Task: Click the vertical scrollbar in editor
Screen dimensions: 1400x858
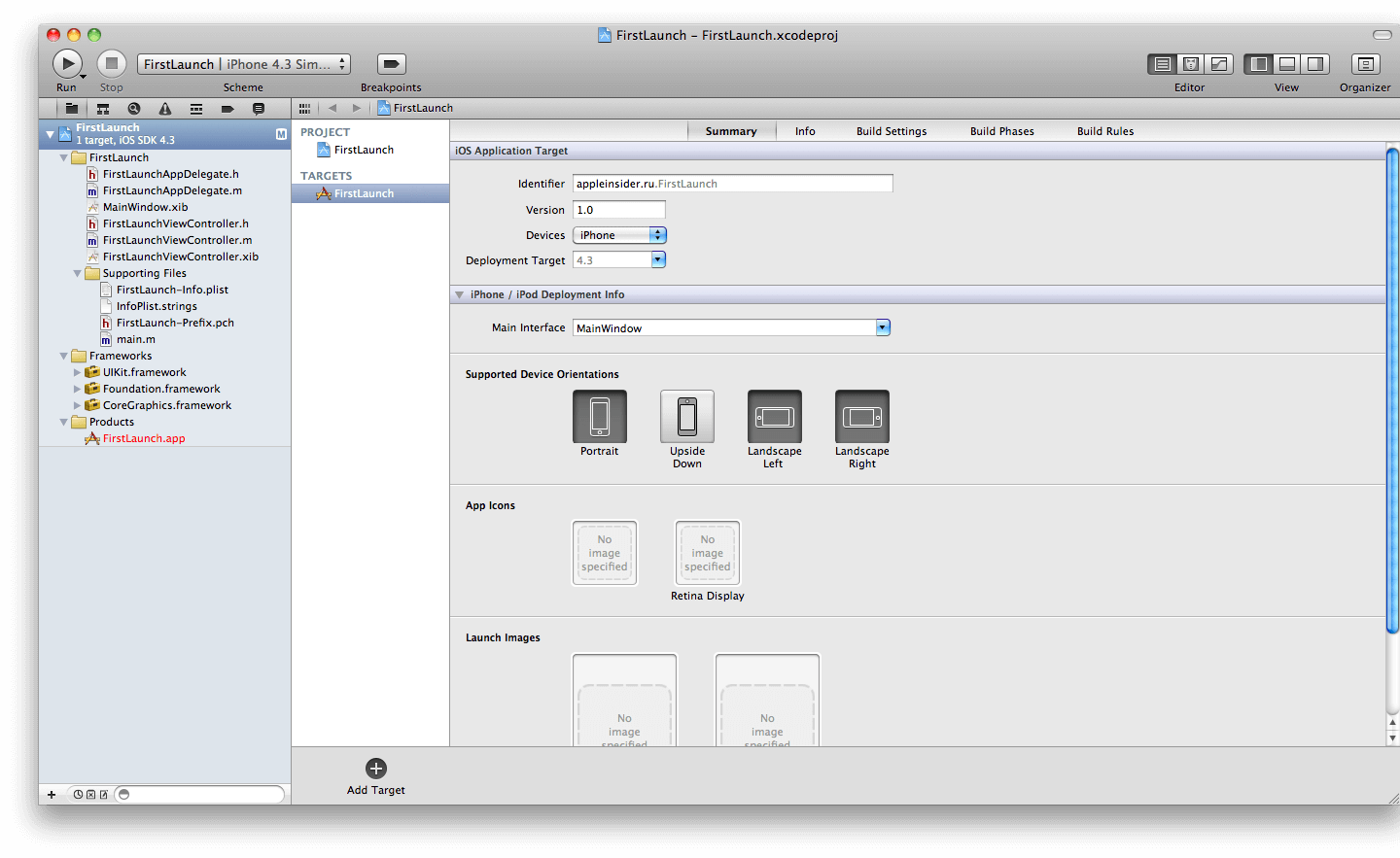Action: (1392, 389)
